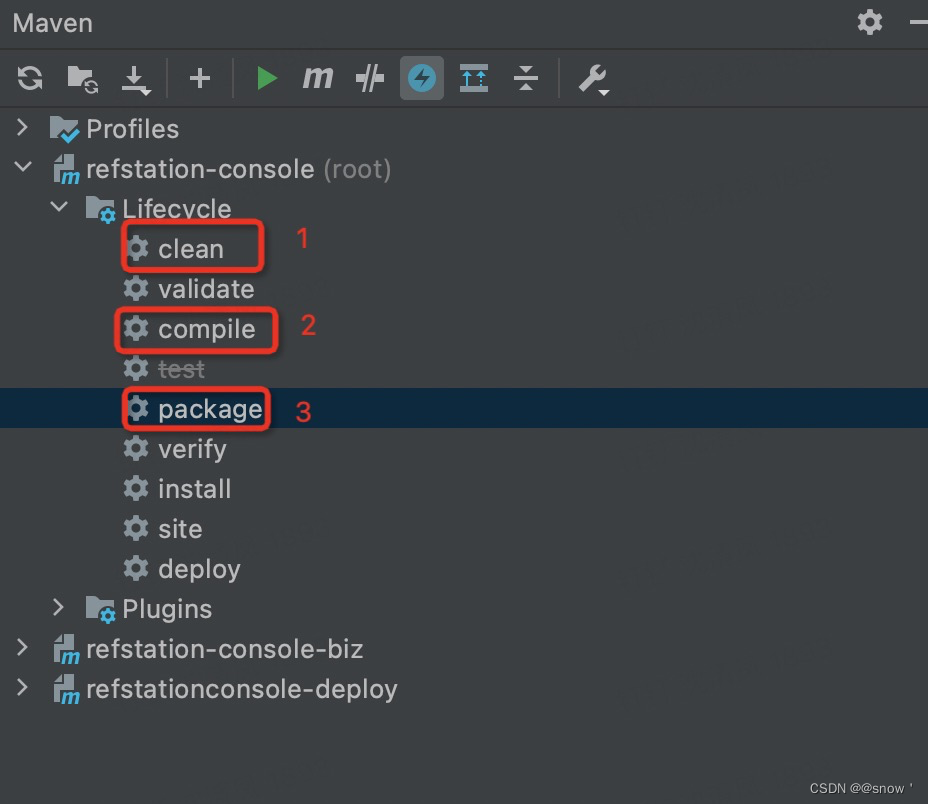Execute a Maven goal using the m icon

(317, 78)
